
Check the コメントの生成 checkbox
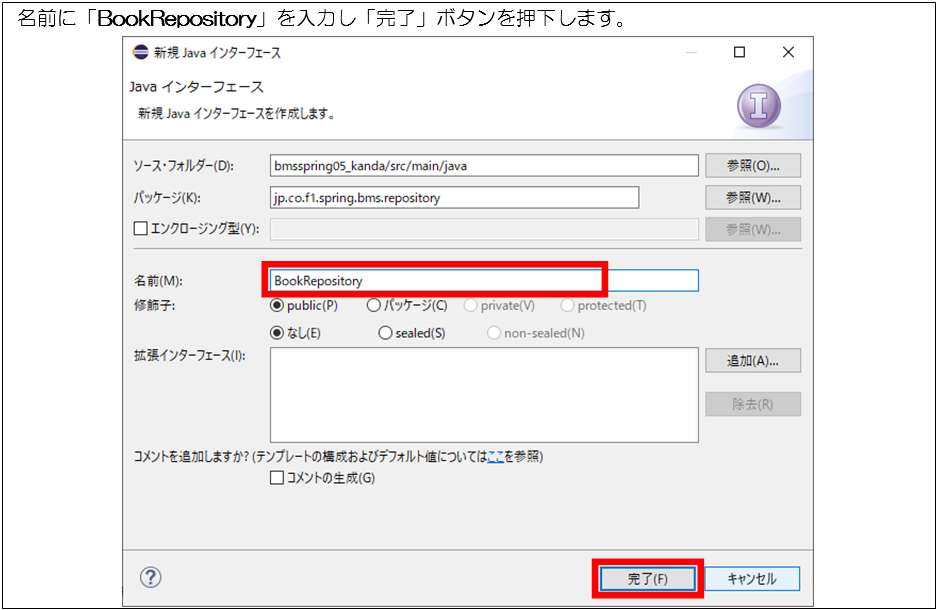(278, 478)
